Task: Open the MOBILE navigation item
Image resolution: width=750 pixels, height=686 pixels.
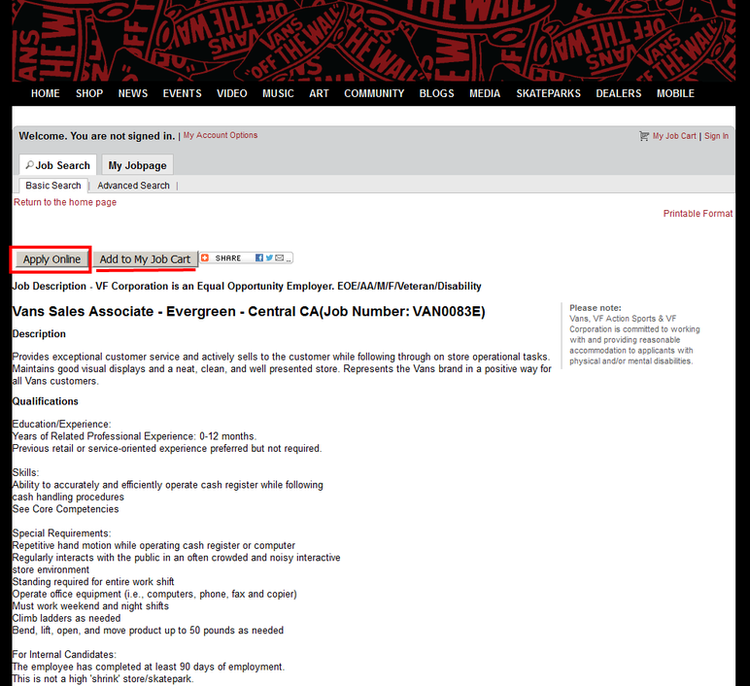Action: [x=675, y=93]
